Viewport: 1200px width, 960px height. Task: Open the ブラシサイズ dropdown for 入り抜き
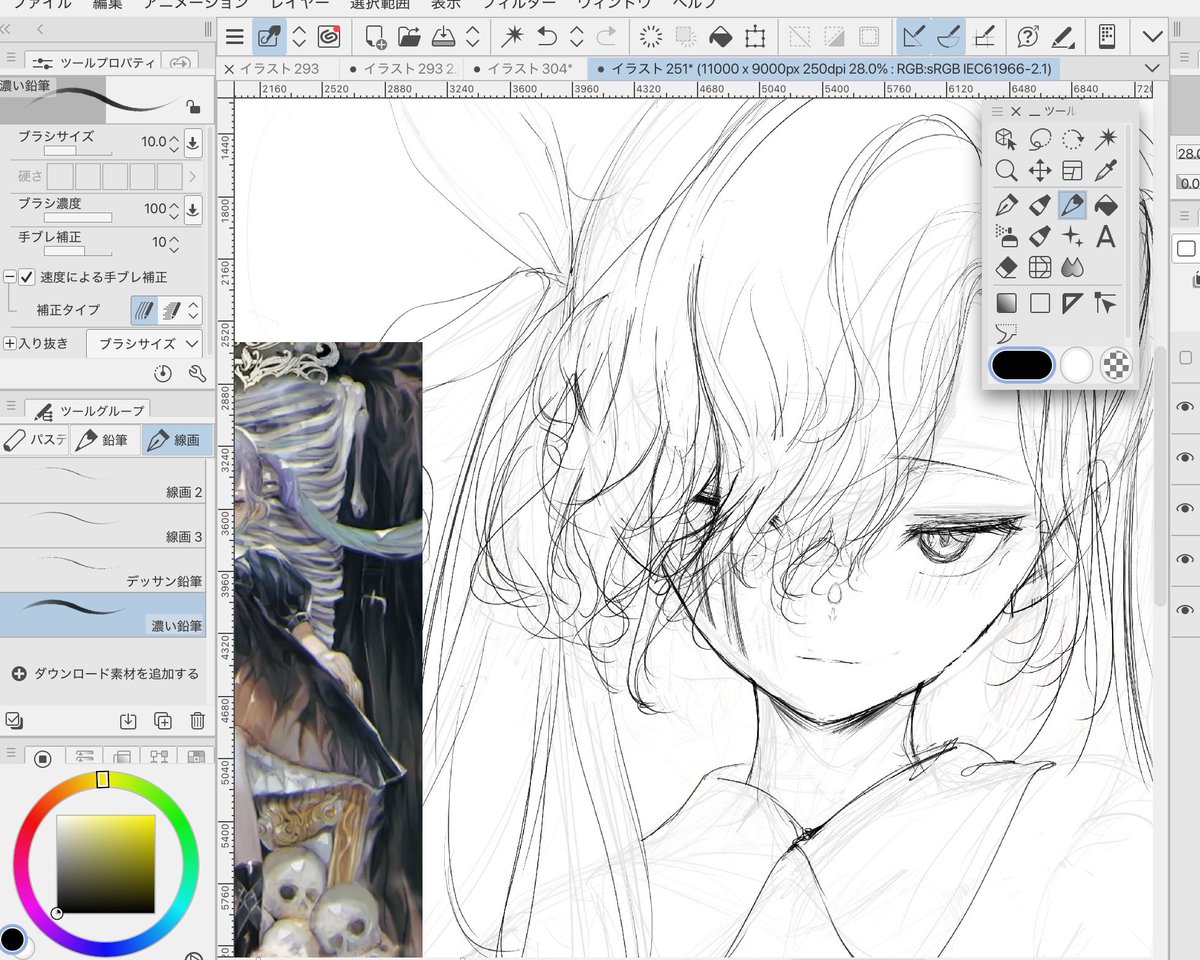(x=145, y=343)
